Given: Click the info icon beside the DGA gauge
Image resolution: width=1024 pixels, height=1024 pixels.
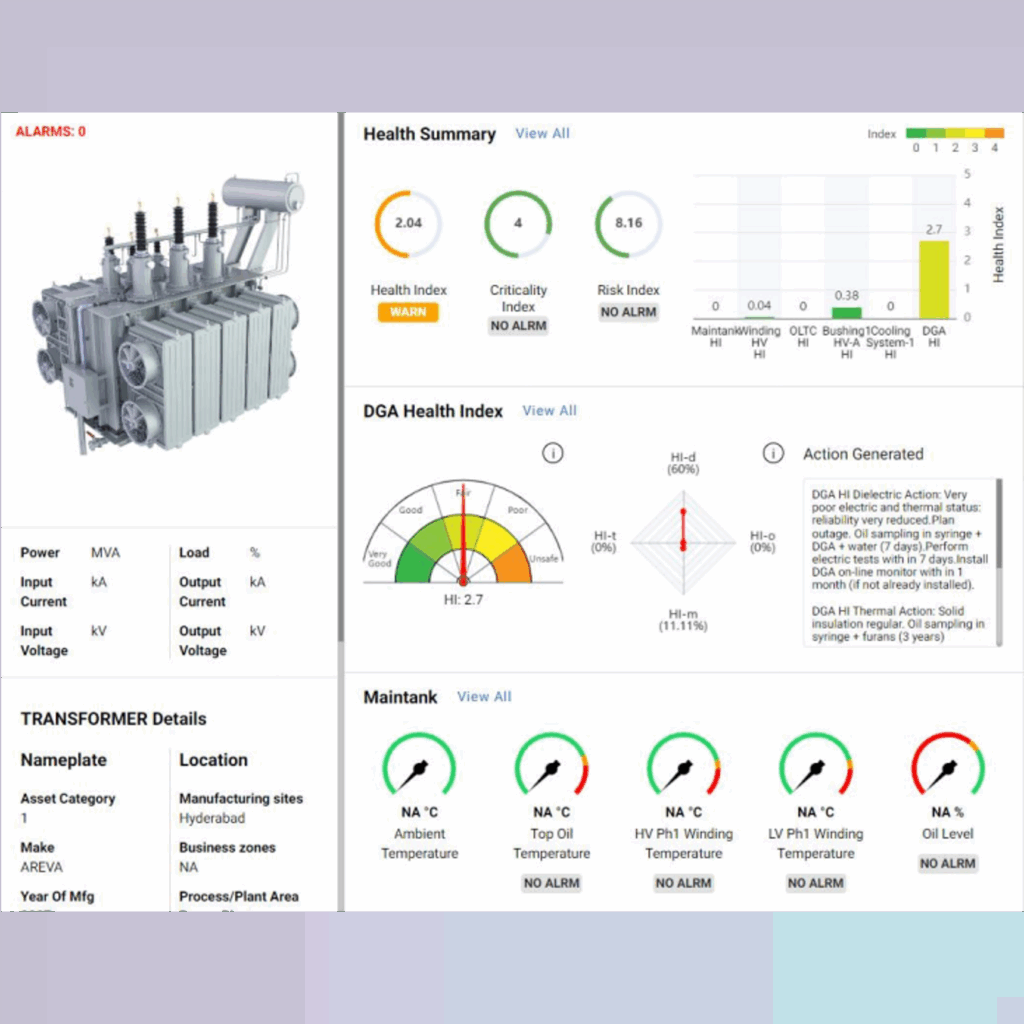Looking at the screenshot, I should pyautogui.click(x=552, y=454).
